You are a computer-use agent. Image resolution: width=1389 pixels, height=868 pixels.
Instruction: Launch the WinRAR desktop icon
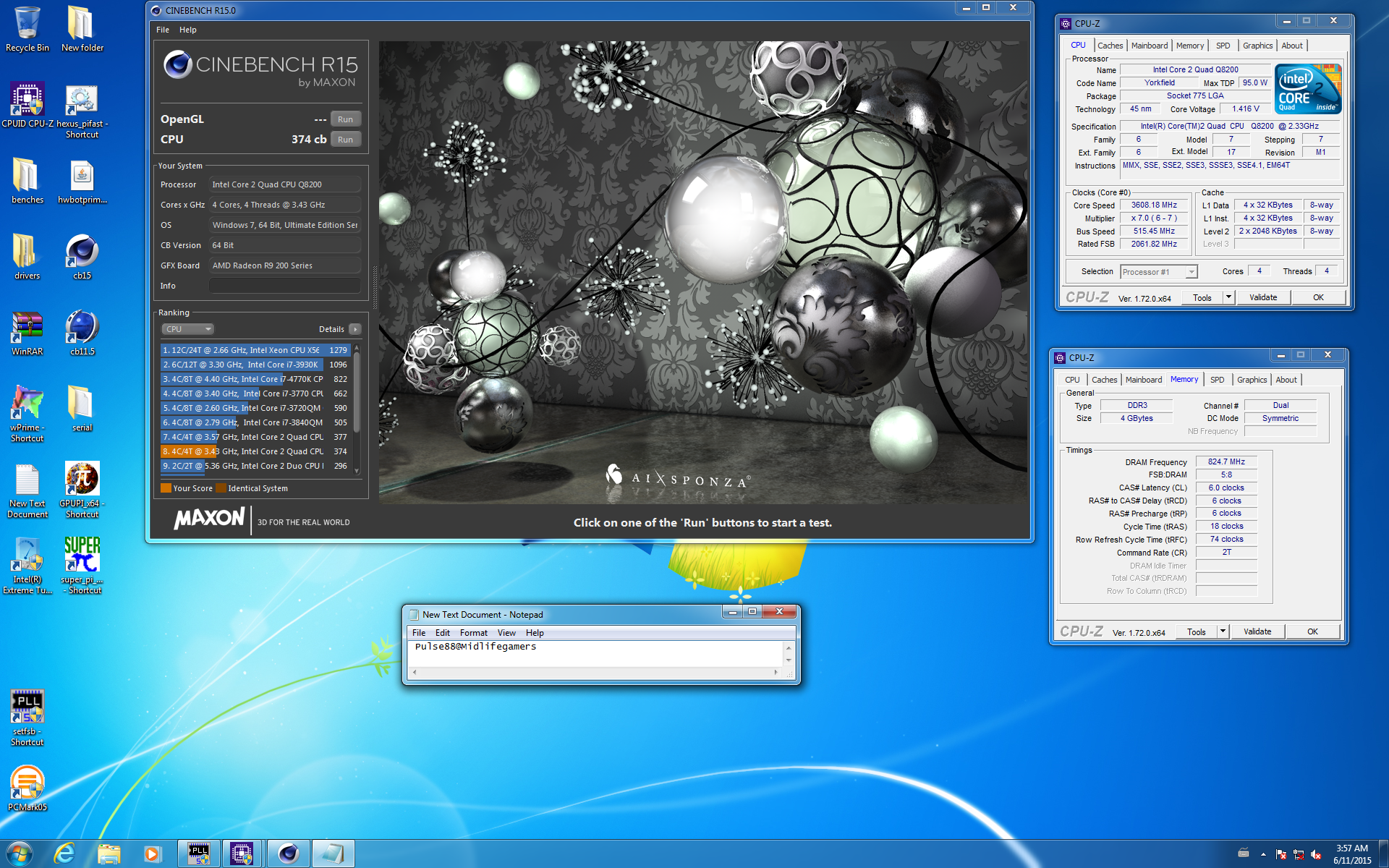click(27, 333)
